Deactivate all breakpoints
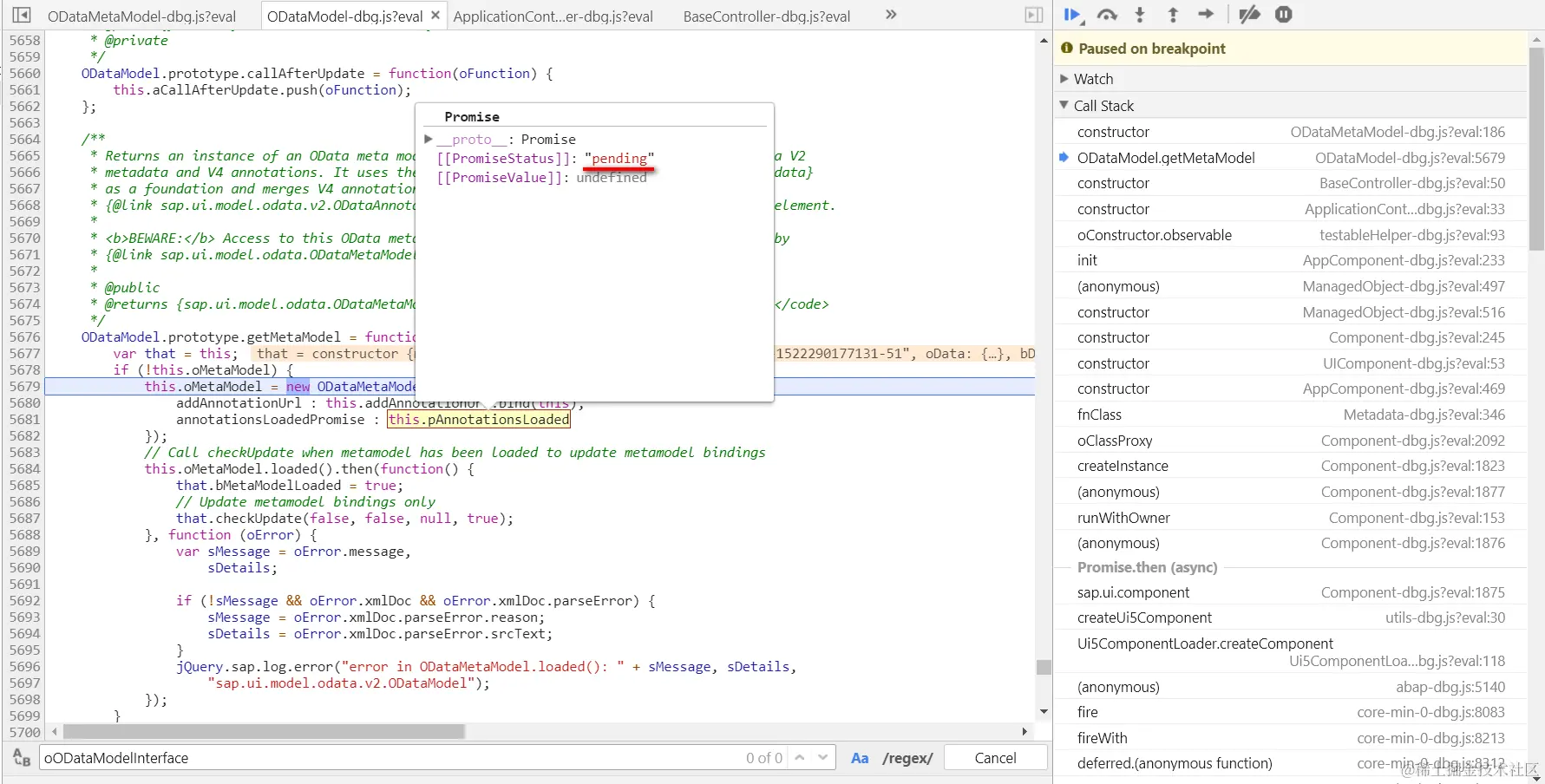Screen dimensions: 1545x784 (x=1249, y=15)
